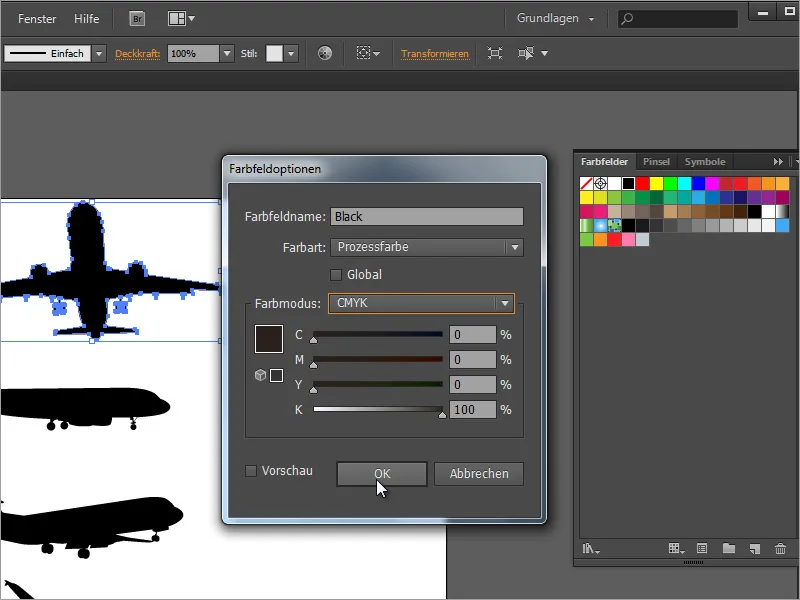Screen dimensions: 800x600
Task: Open the swatch libraries menu icon
Action: (x=591, y=548)
